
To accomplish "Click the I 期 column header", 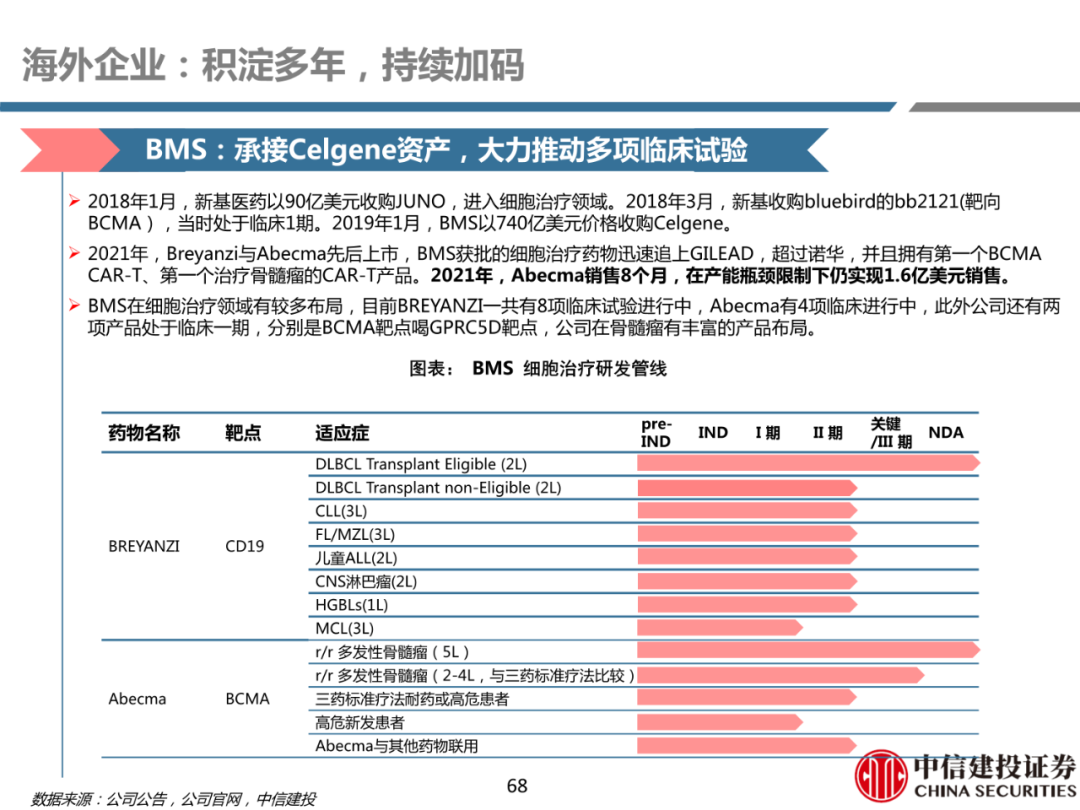I will 767,433.
